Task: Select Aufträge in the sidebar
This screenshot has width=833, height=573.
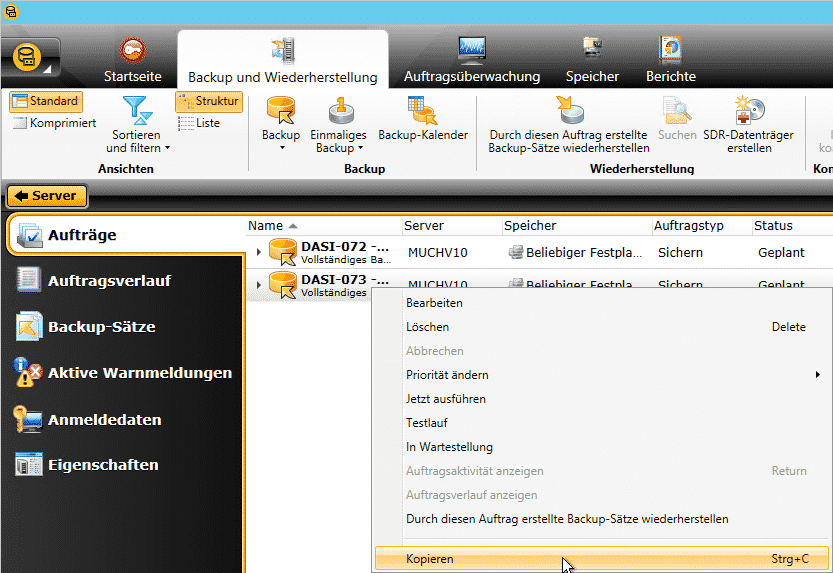Action: [126, 235]
